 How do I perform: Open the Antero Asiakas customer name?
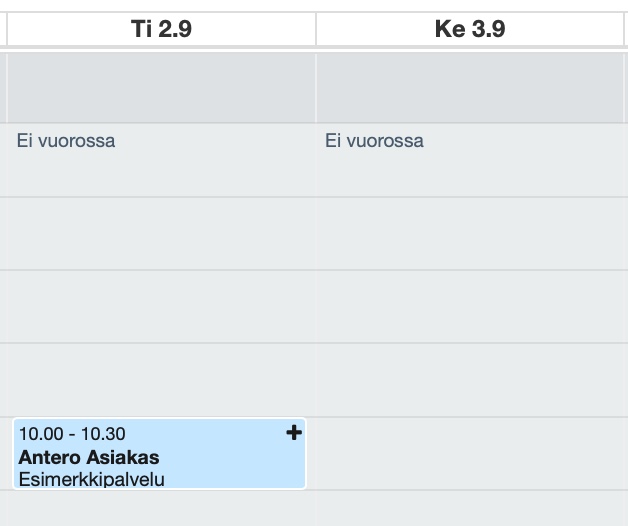pos(89,457)
